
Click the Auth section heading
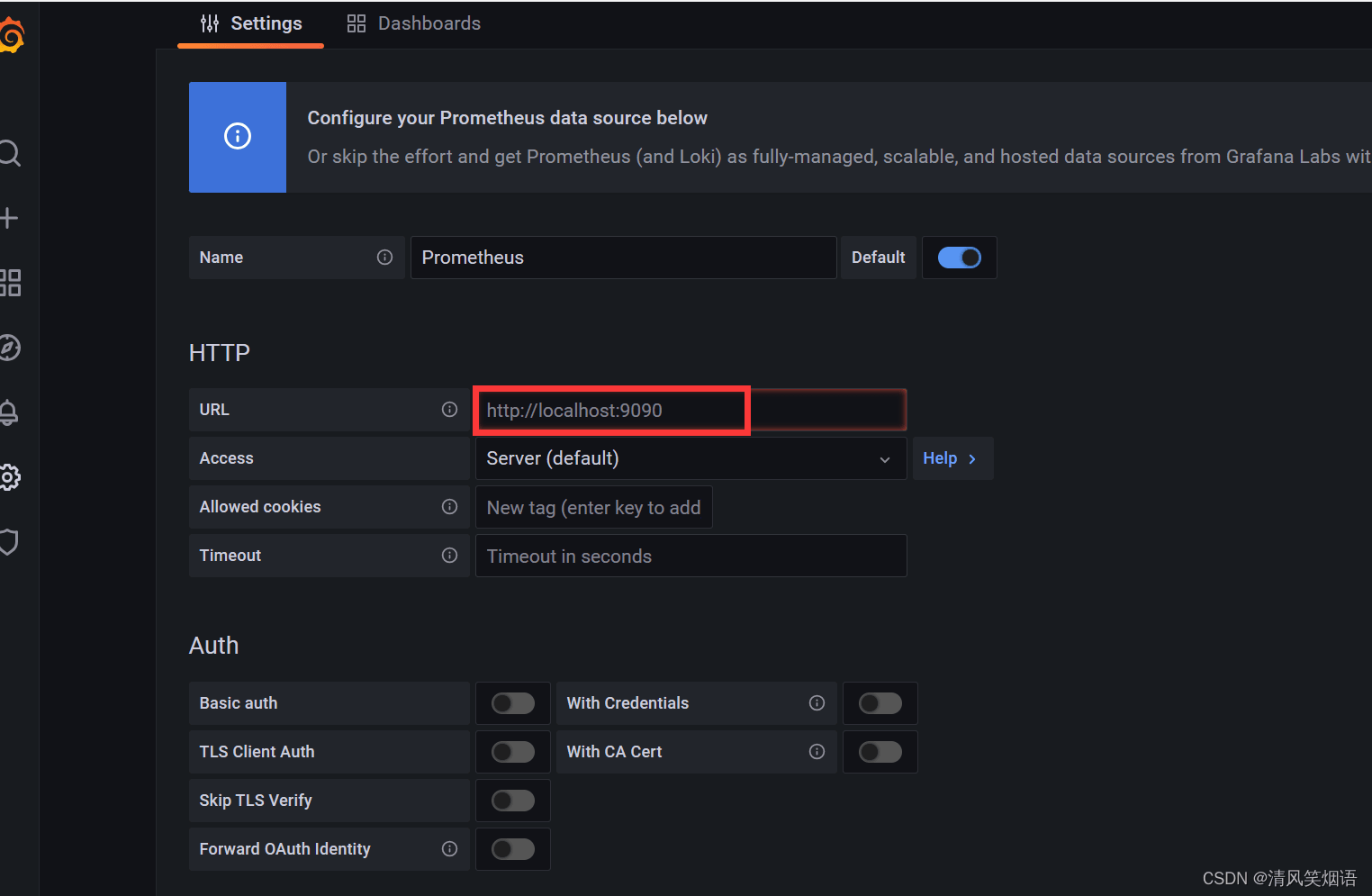[214, 646]
